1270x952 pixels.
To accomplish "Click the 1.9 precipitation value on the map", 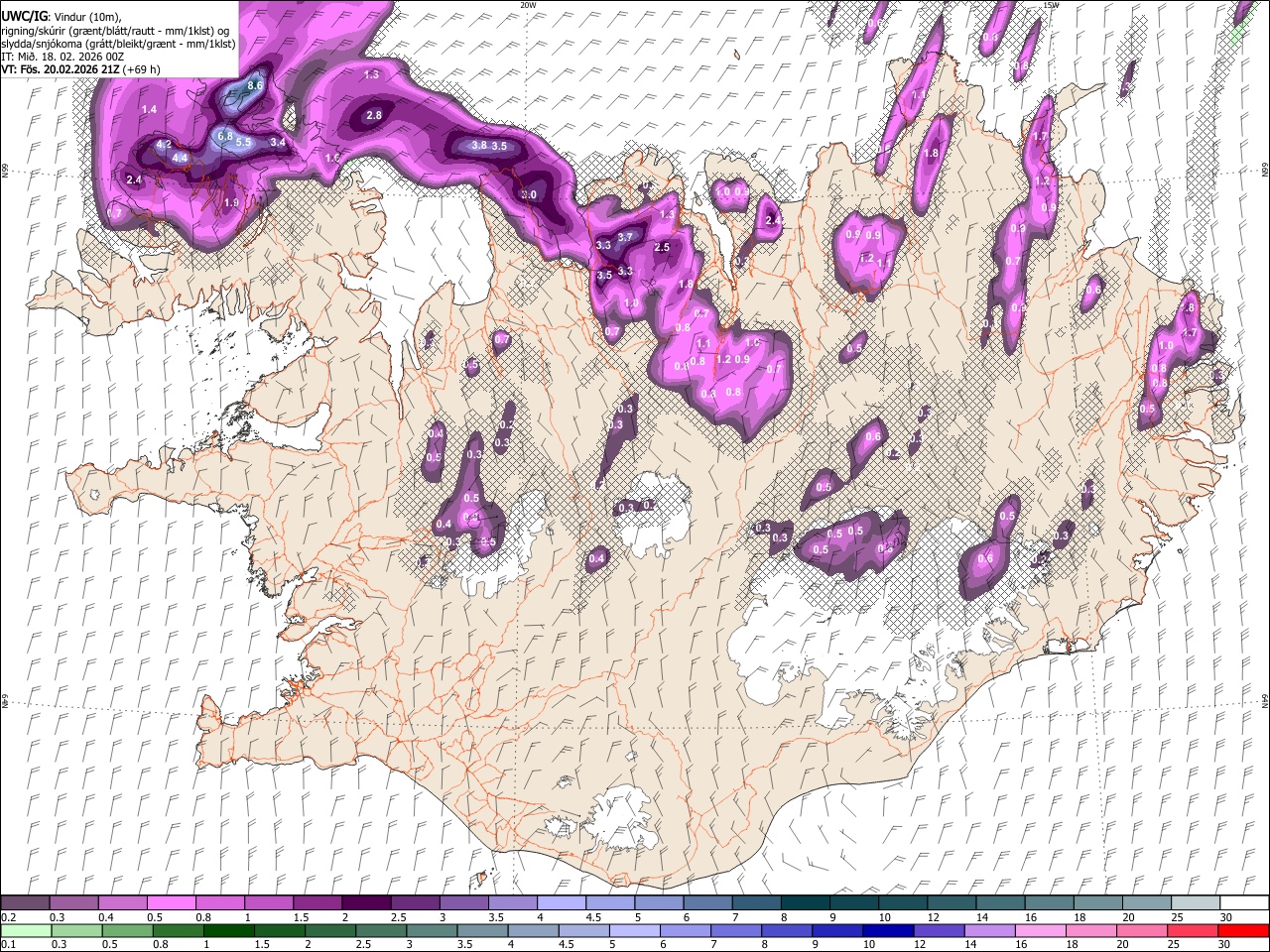I will [231, 202].
